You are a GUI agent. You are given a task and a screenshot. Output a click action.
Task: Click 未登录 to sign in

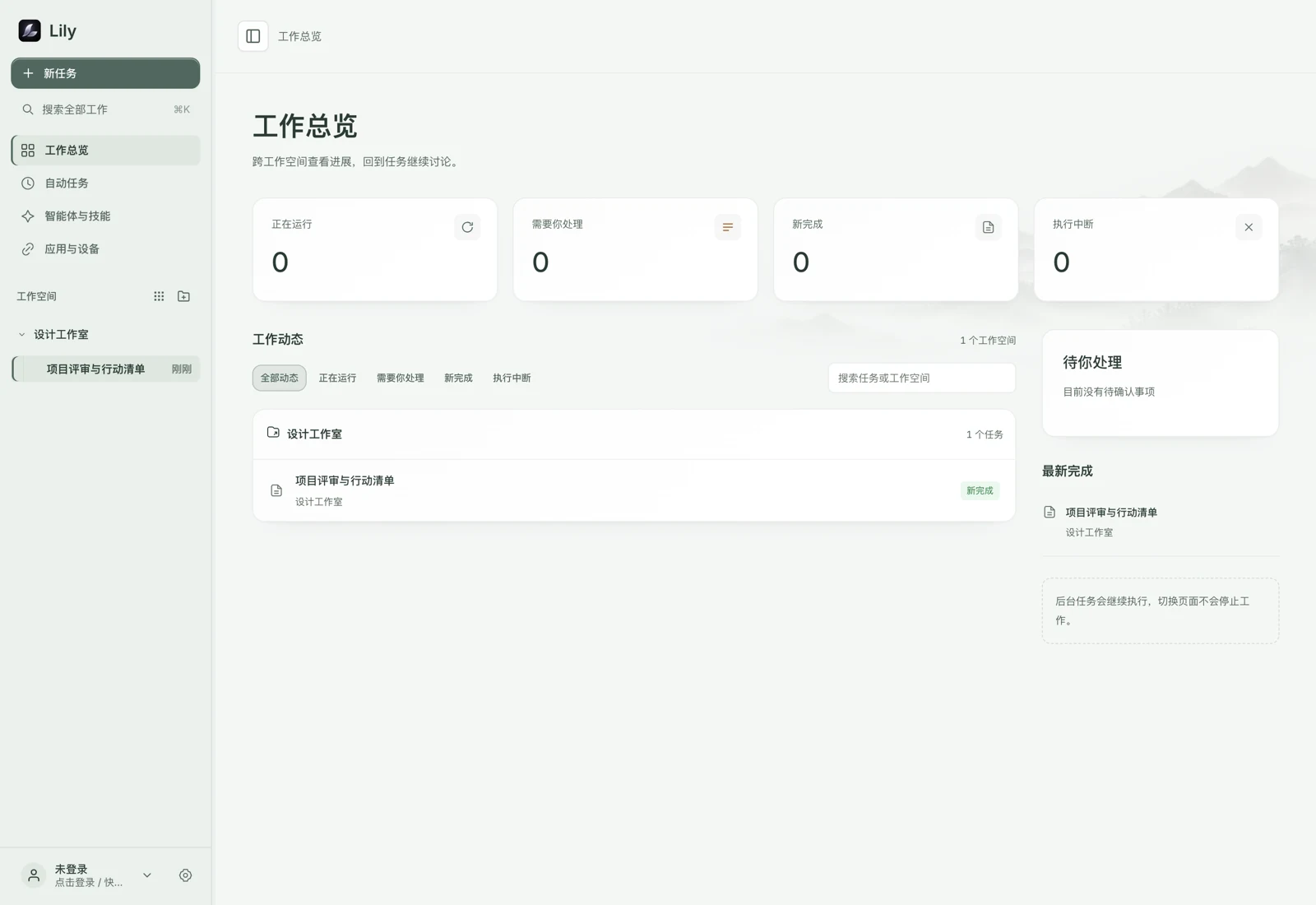(72, 869)
